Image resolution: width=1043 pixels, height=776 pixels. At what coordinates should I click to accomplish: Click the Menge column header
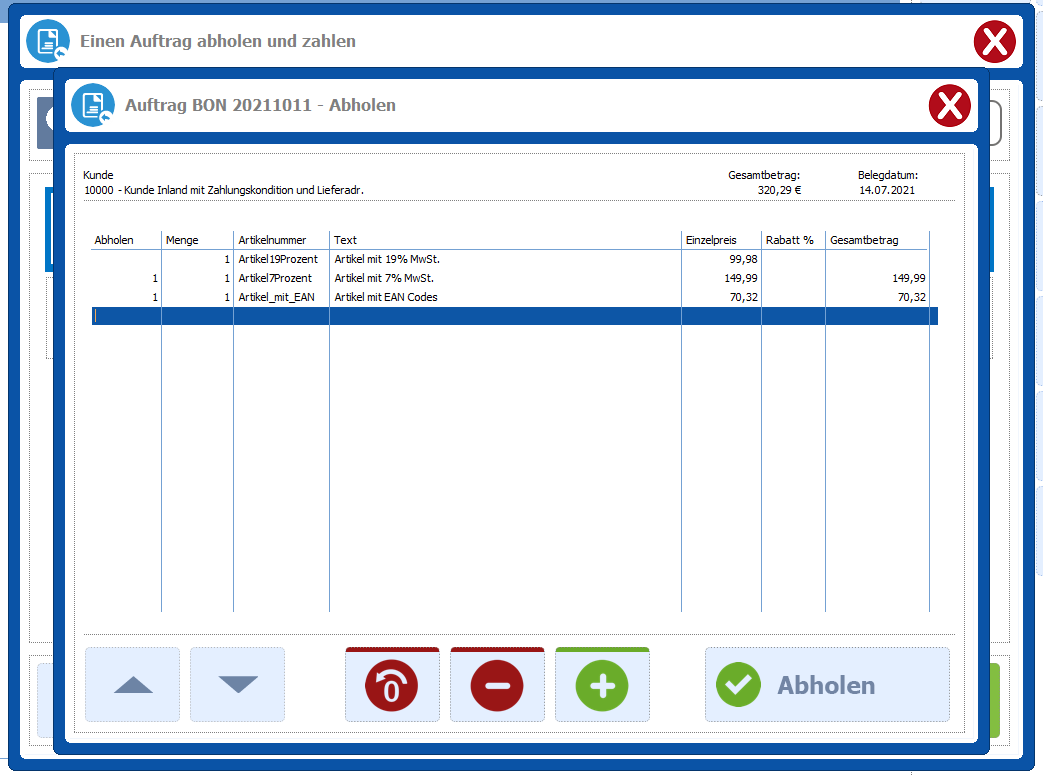point(183,240)
